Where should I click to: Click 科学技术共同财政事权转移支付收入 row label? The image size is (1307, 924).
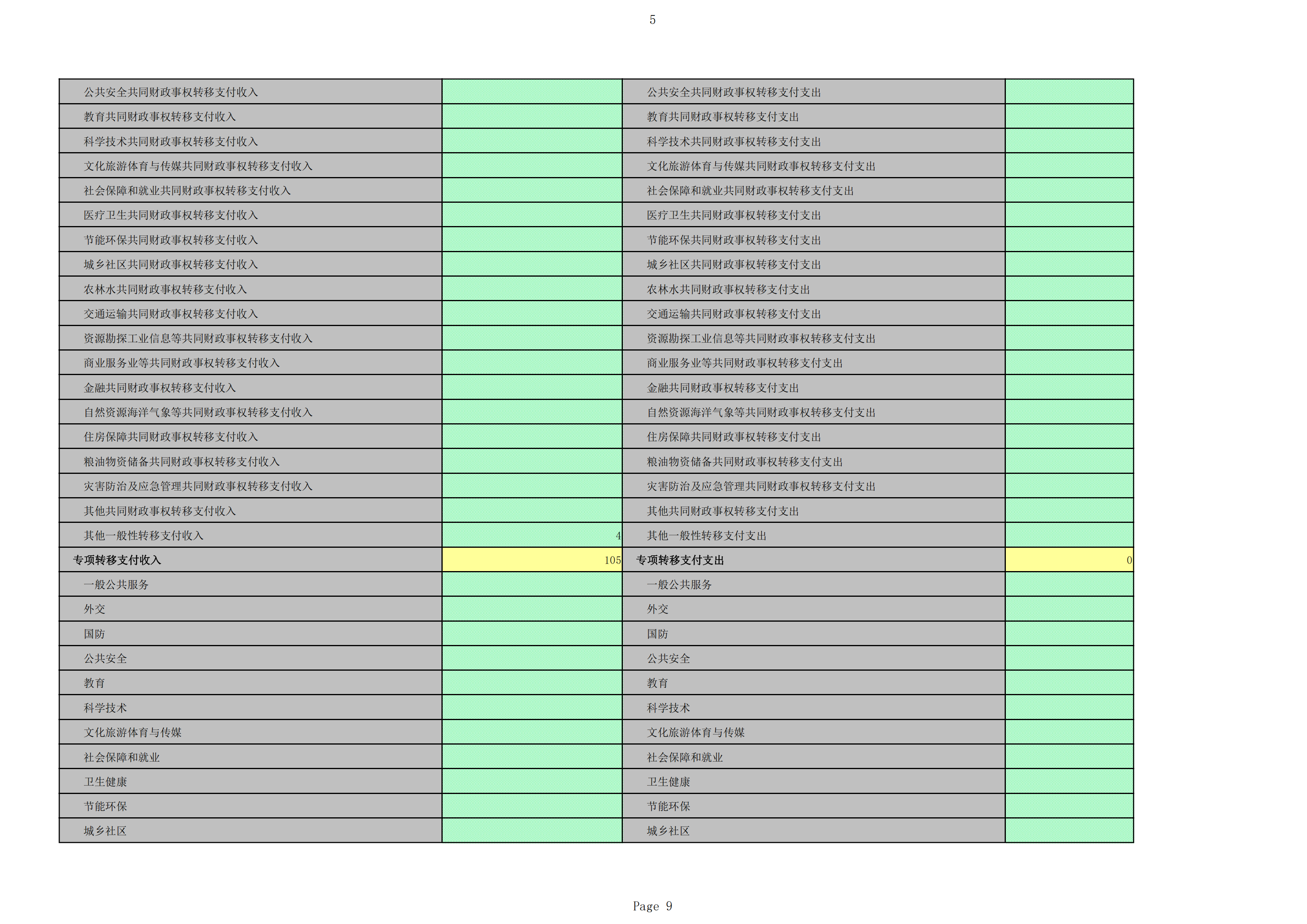[x=171, y=142]
